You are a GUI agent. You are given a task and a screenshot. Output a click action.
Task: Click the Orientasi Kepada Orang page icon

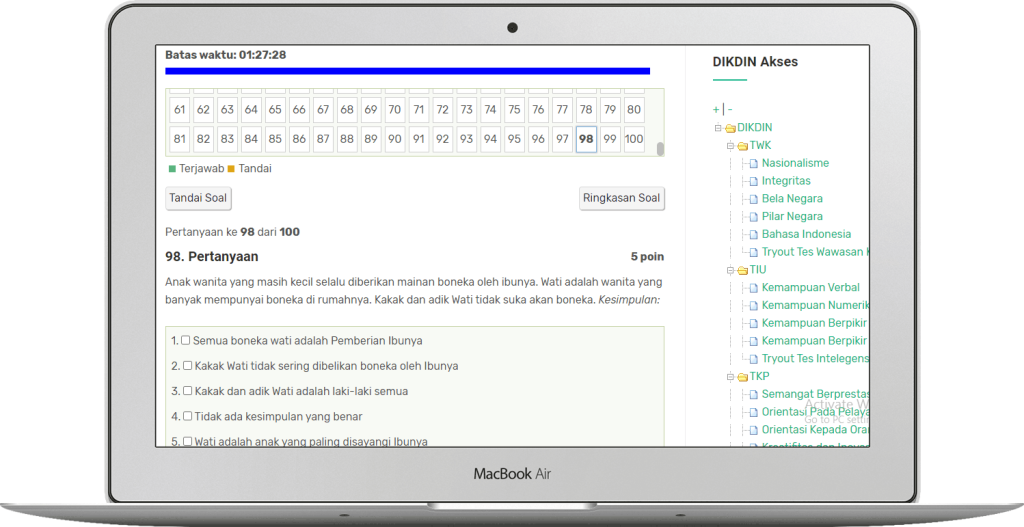[754, 430]
